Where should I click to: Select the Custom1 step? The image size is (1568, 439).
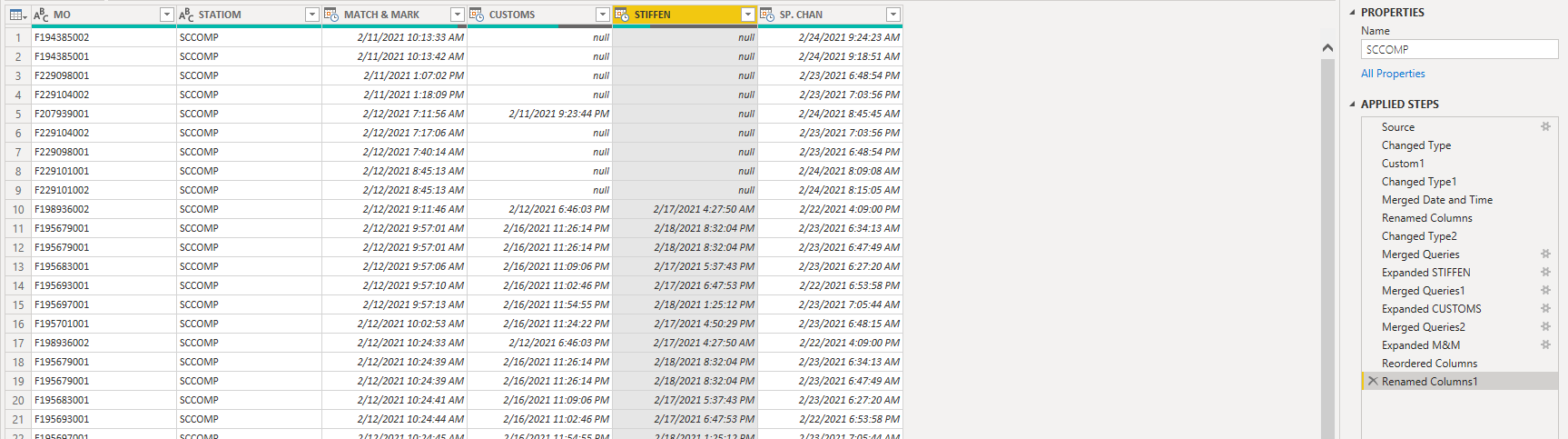(1460, 164)
